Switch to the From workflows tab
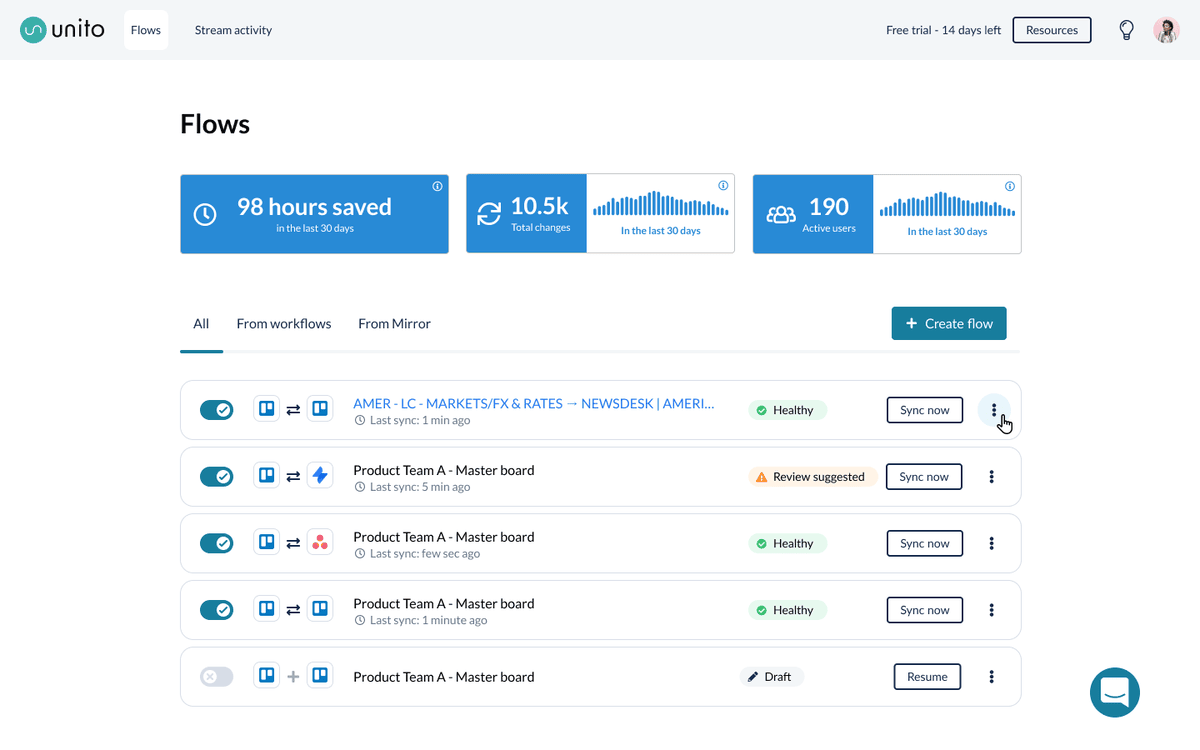The width and height of the screenshot is (1200, 750). click(x=283, y=324)
